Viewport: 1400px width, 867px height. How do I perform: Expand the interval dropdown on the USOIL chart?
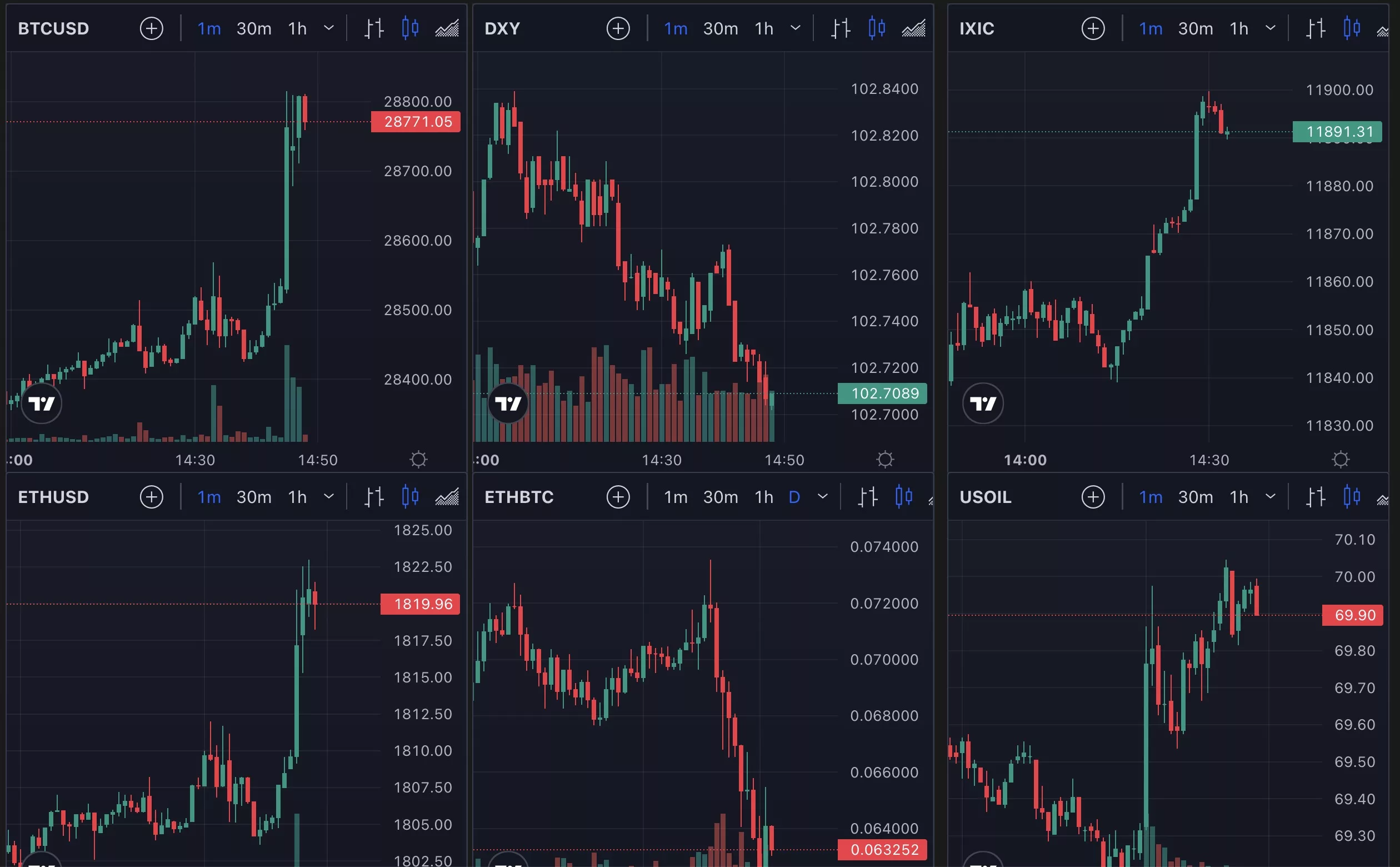[1271, 496]
